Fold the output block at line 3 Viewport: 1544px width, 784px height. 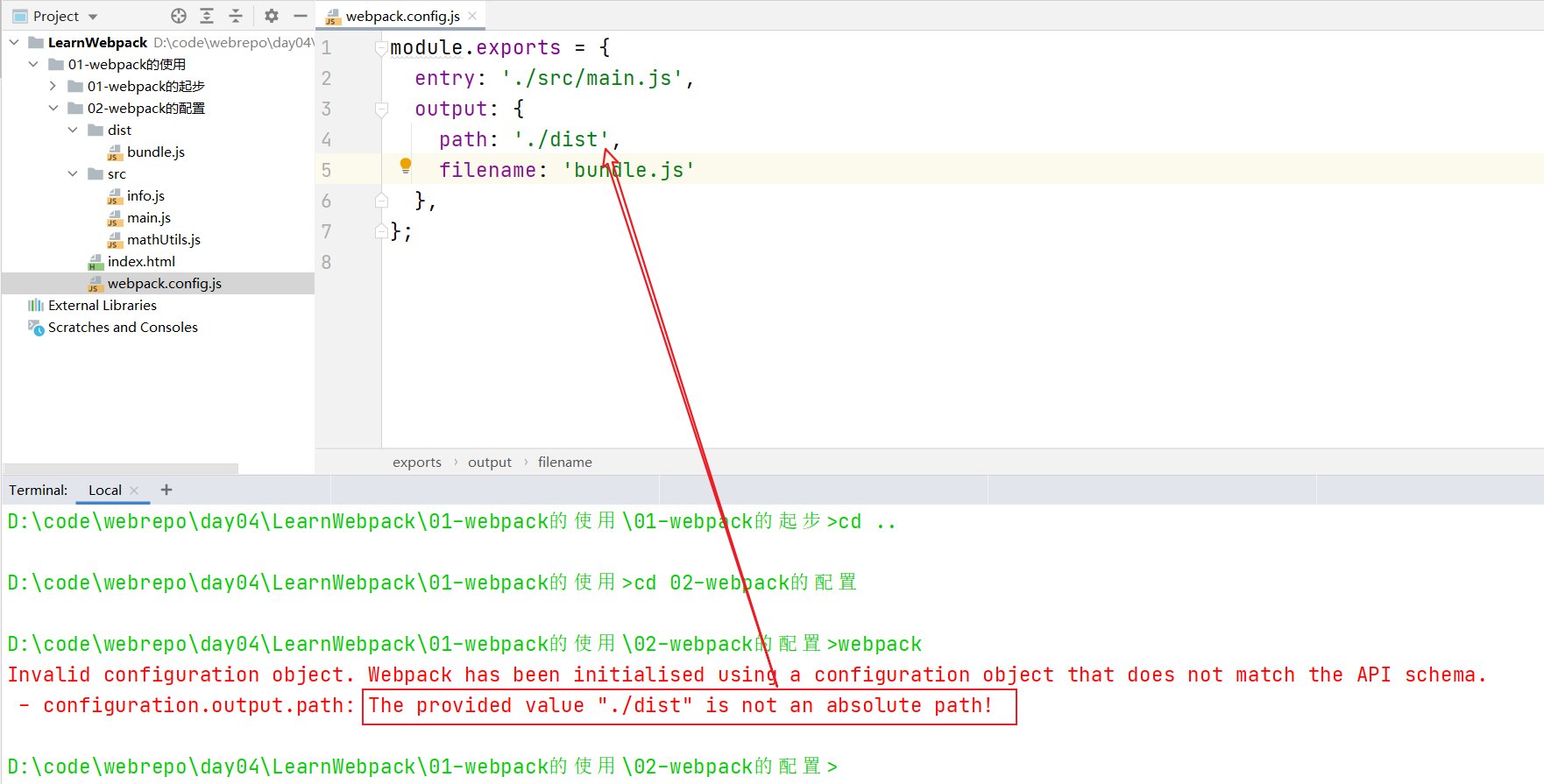[381, 109]
